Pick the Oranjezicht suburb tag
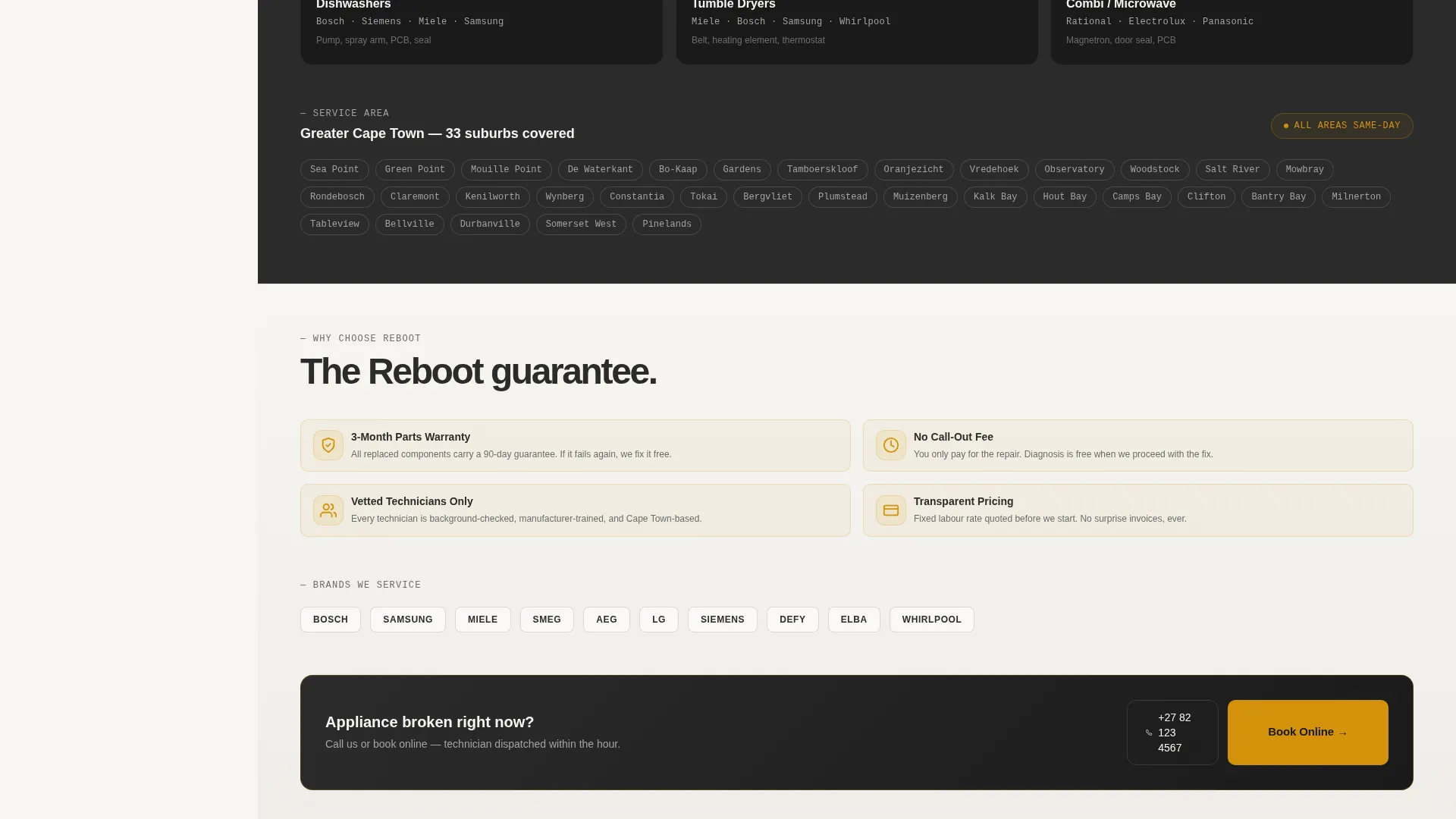This screenshot has height=819, width=1456. click(x=914, y=170)
